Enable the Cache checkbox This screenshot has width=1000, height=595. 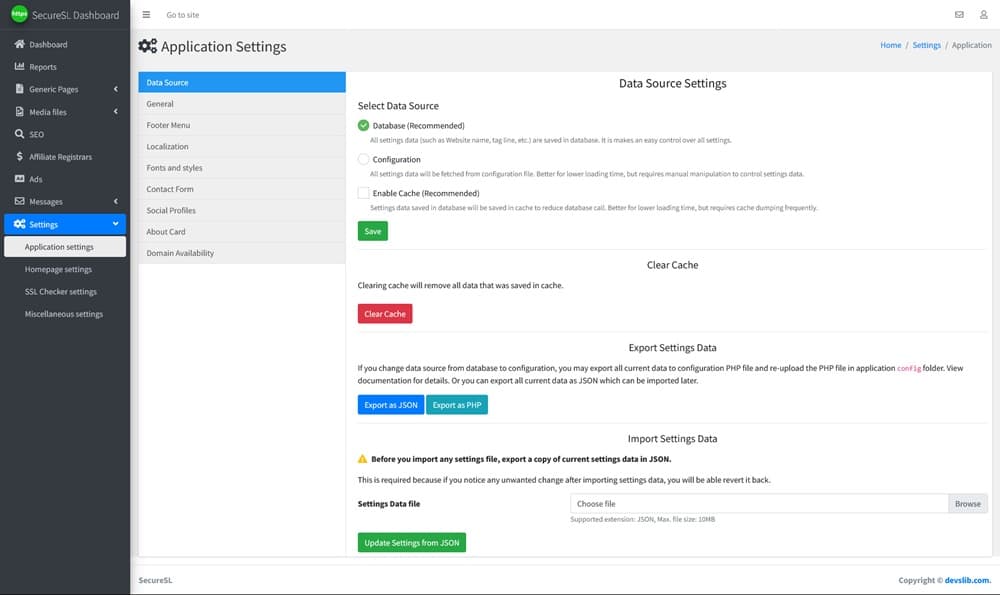(x=363, y=193)
